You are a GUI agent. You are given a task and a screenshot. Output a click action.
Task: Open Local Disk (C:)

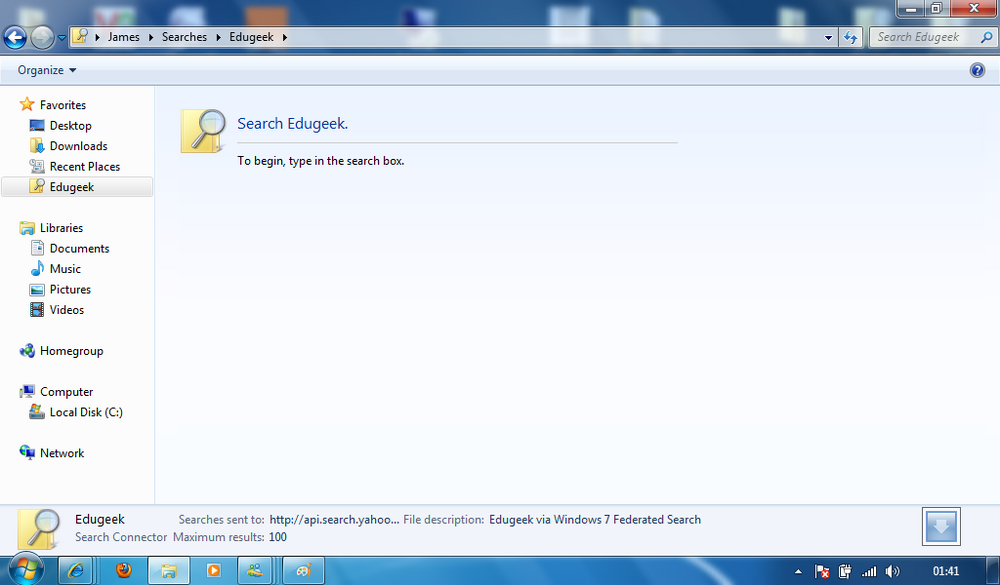[86, 412]
